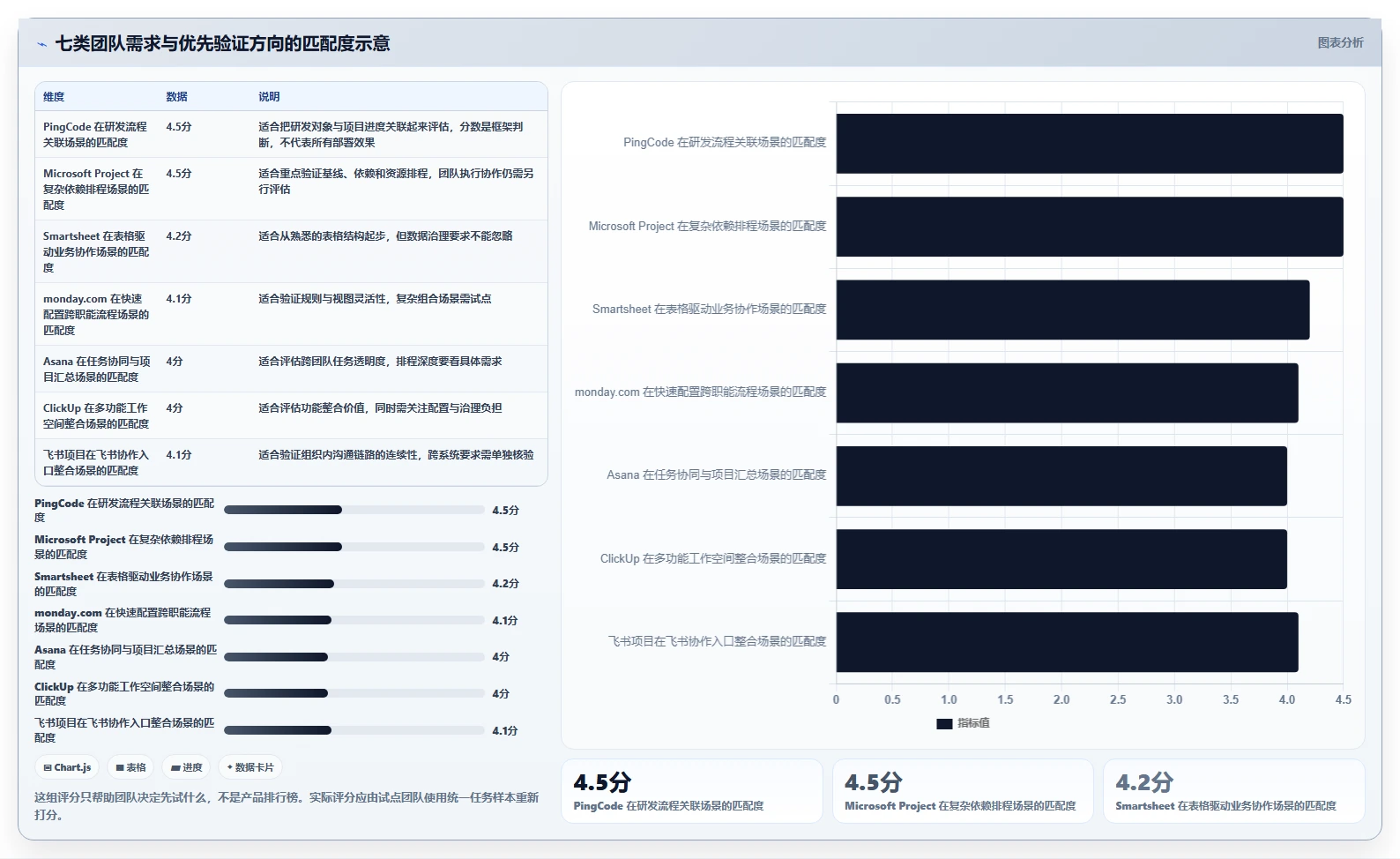Image resolution: width=1400 pixels, height=859 pixels.
Task: Click the 4.1分 value in the 飞书项目 table row
Action: click(179, 455)
